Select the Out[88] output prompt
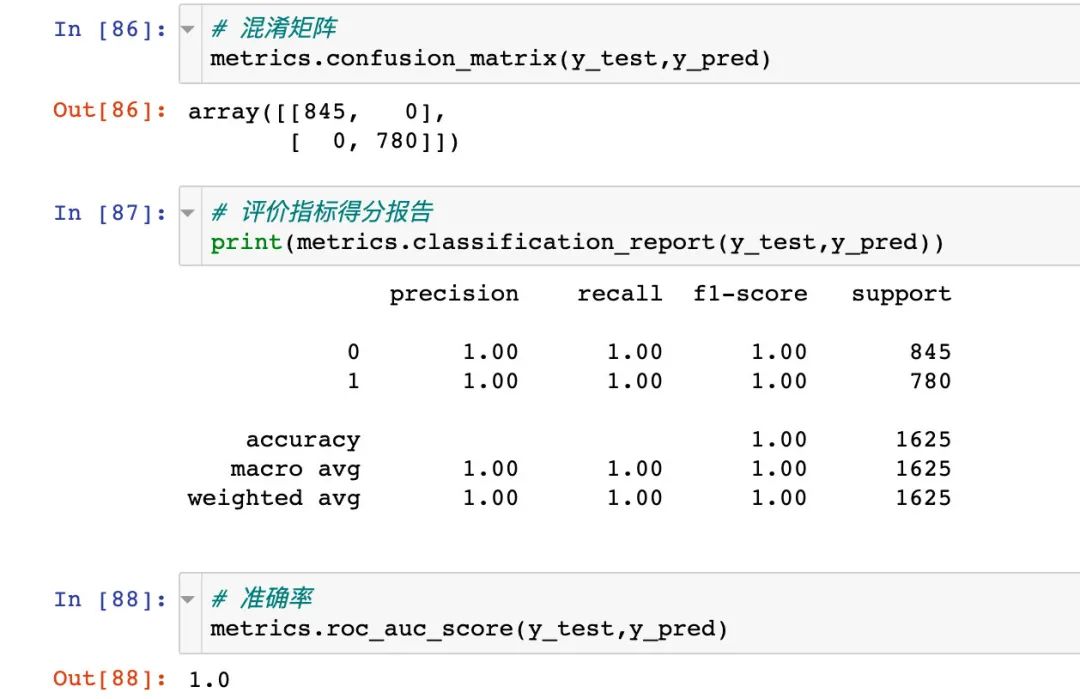 [110, 679]
